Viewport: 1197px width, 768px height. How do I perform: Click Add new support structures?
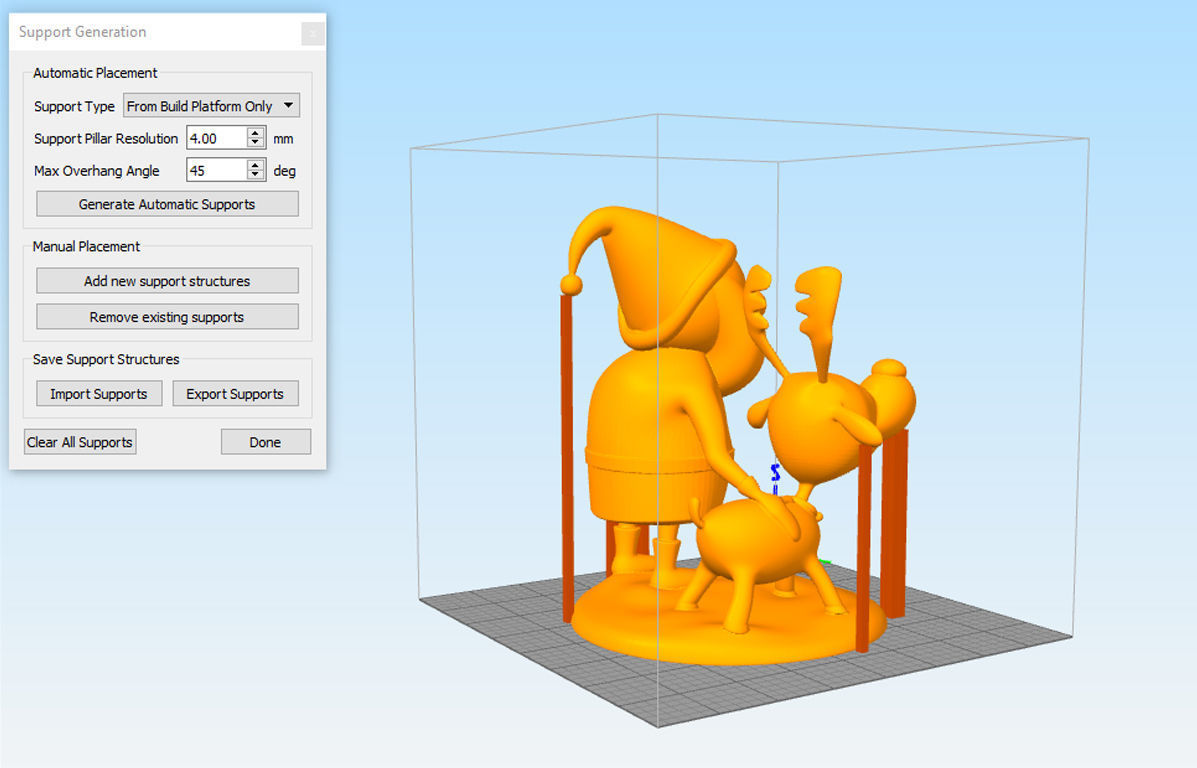(x=167, y=281)
